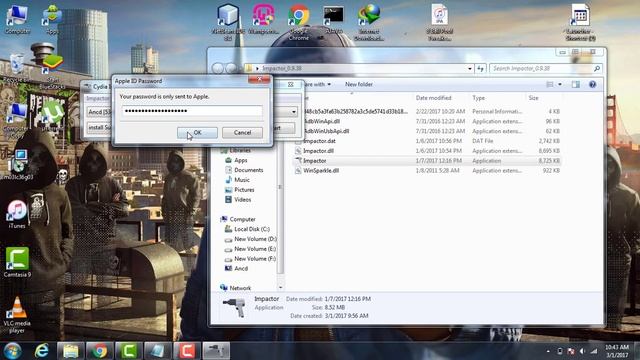
Task: Sort by Date modified column
Action: (x=433, y=98)
